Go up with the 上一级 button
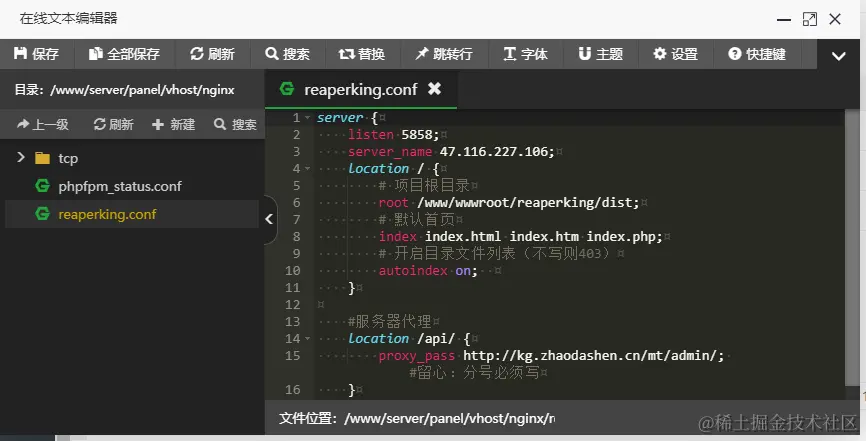Viewport: 866px width, 441px height. [x=43, y=124]
